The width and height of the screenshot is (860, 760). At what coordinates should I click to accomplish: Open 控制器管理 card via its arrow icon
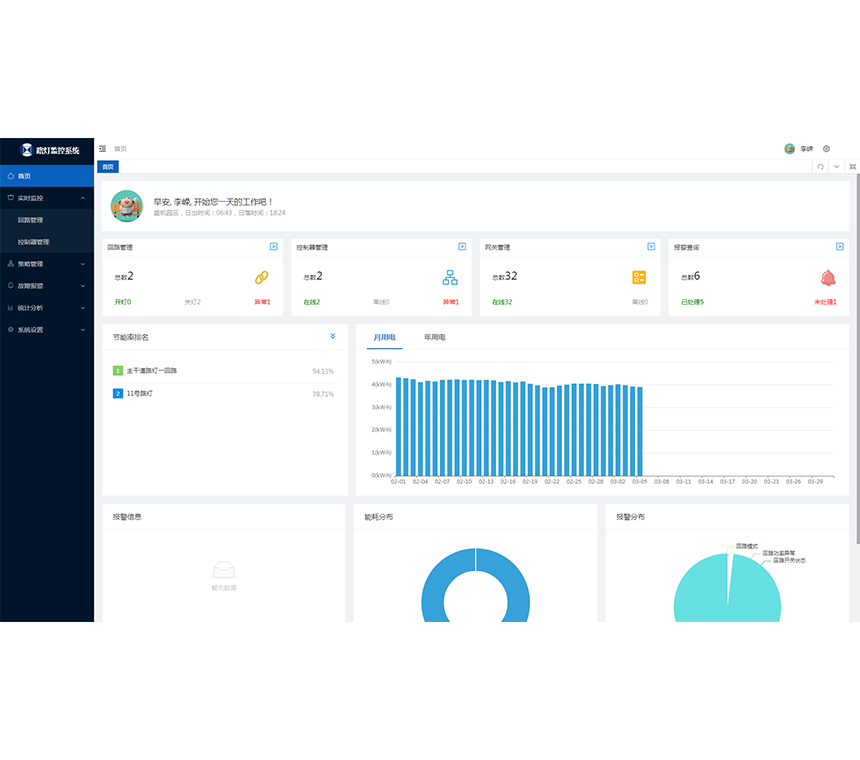(462, 246)
